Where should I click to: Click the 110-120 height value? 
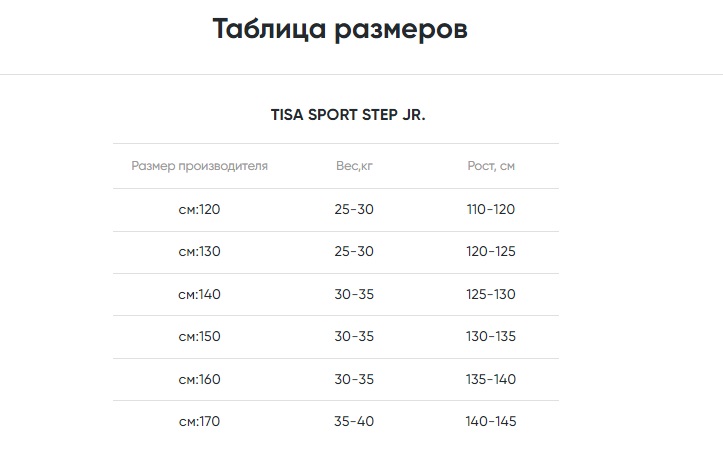point(491,209)
